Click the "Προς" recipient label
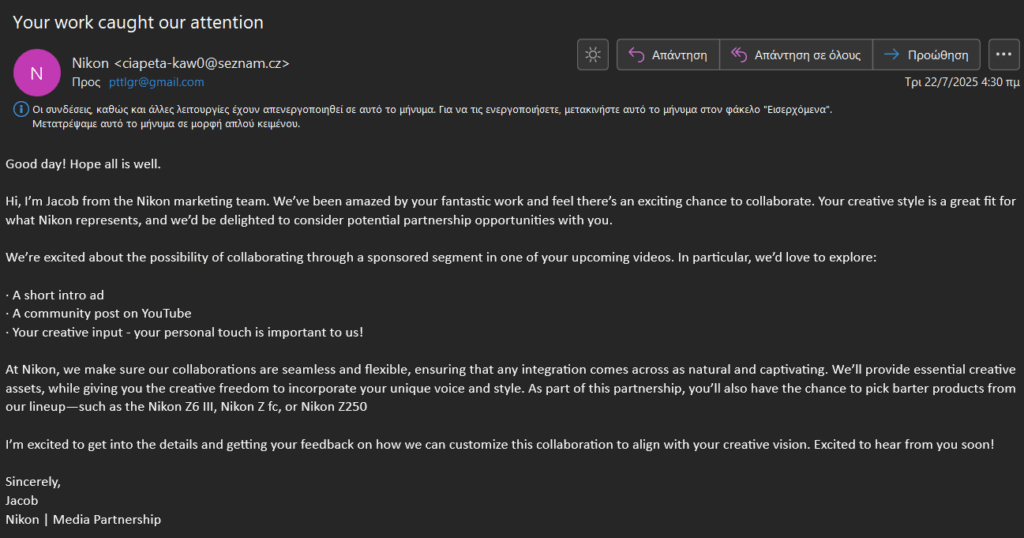The height and width of the screenshot is (538, 1024). (x=86, y=82)
